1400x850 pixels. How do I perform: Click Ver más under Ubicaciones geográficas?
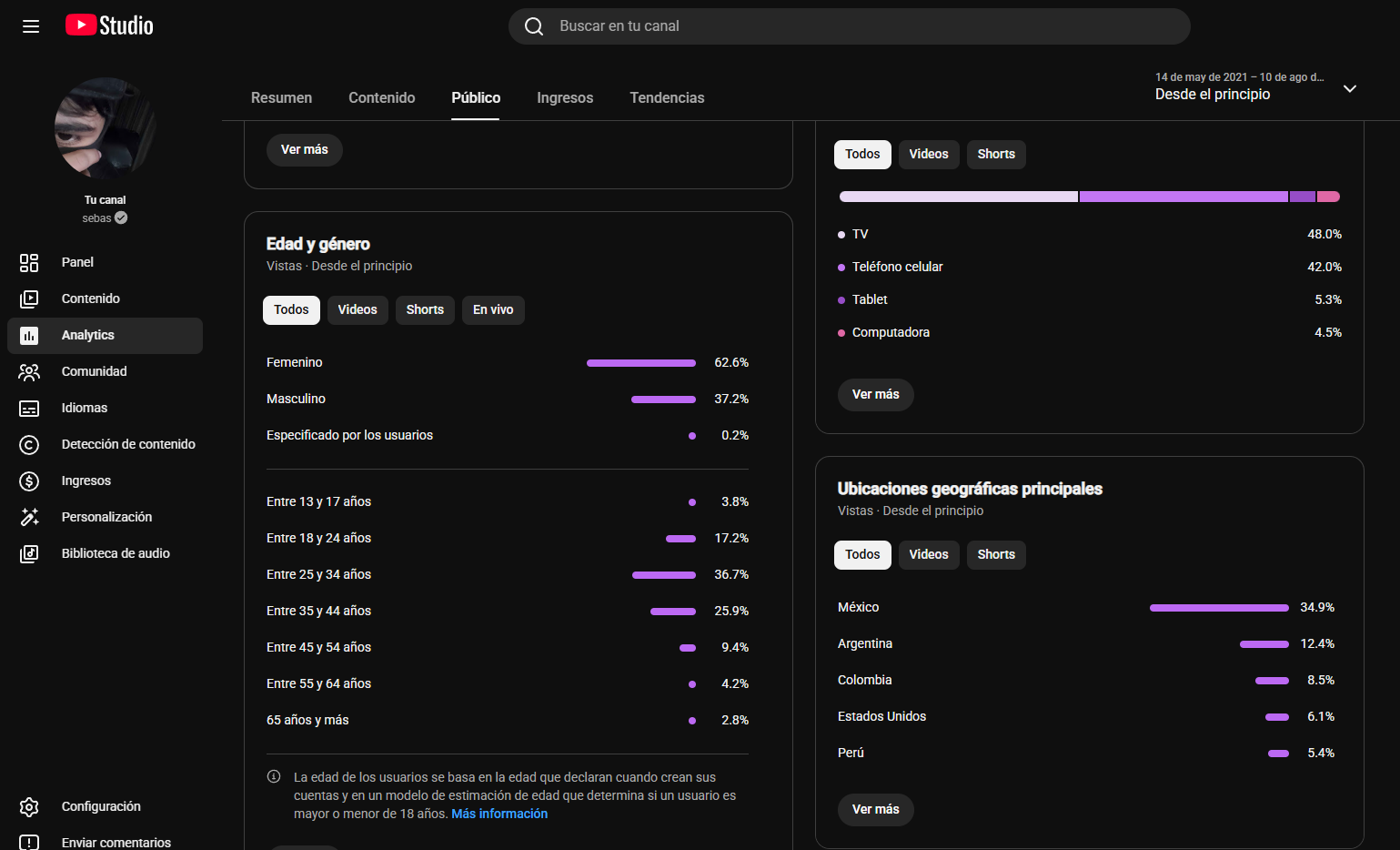pyautogui.click(x=876, y=810)
